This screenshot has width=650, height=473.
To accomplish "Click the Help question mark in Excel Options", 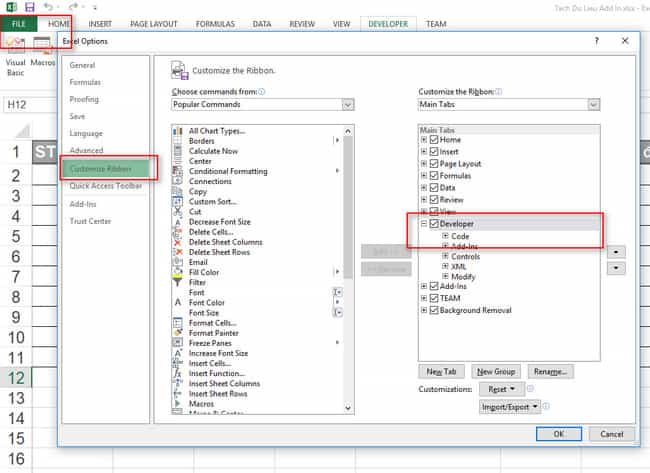I will 597,41.
